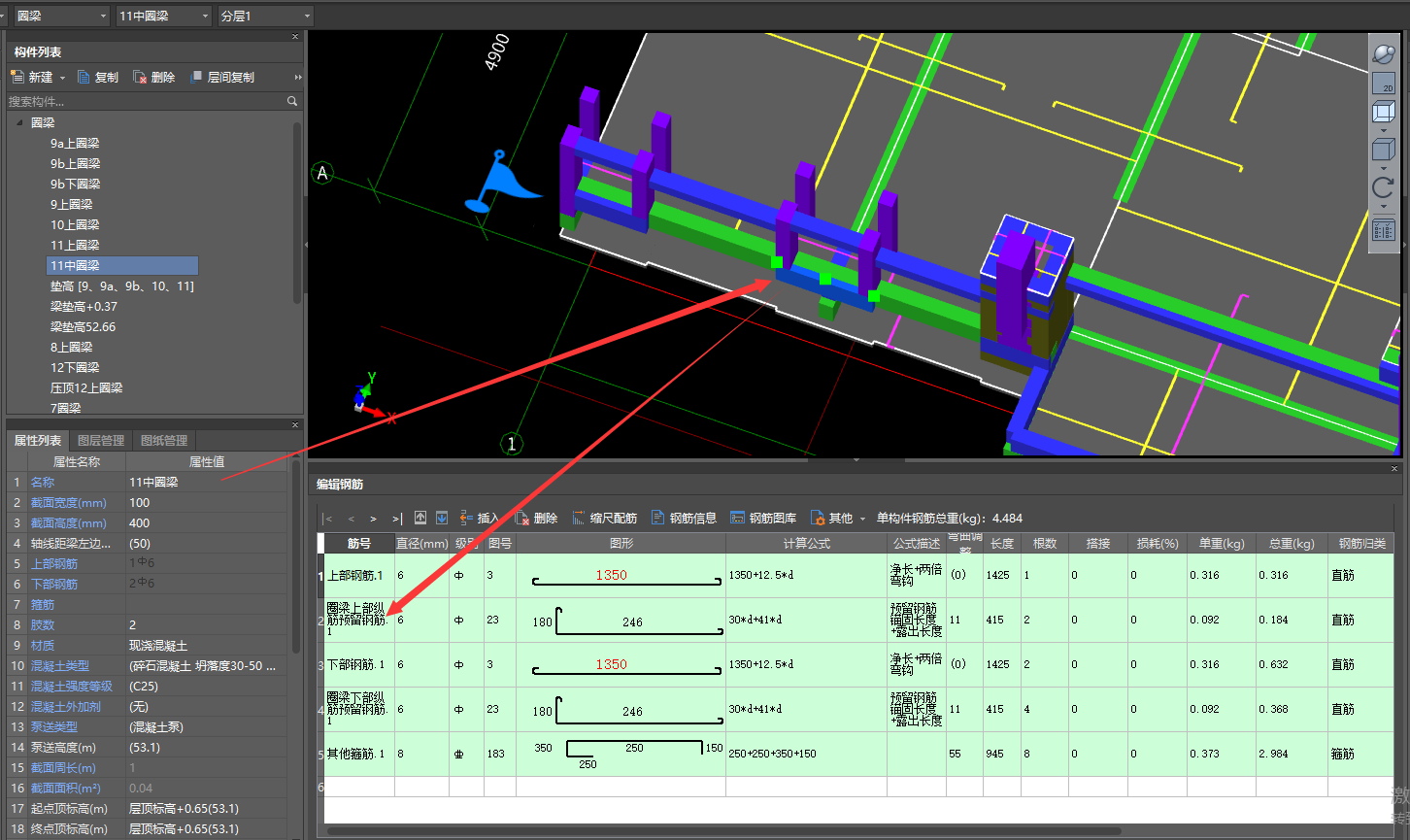The image size is (1410, 840).
Task: Jump to first rebar row button
Action: 328,519
